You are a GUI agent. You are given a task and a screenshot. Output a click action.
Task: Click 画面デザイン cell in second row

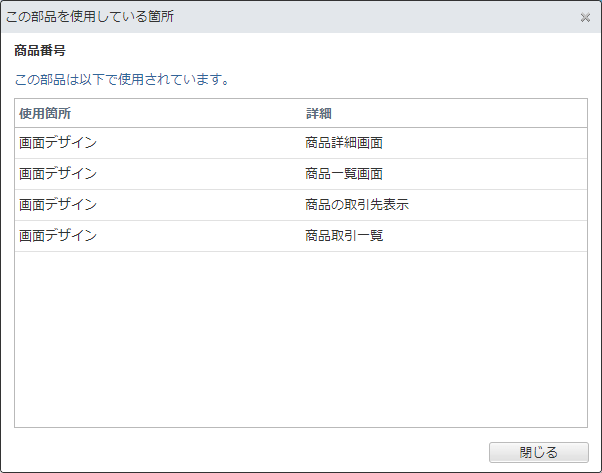point(58,174)
